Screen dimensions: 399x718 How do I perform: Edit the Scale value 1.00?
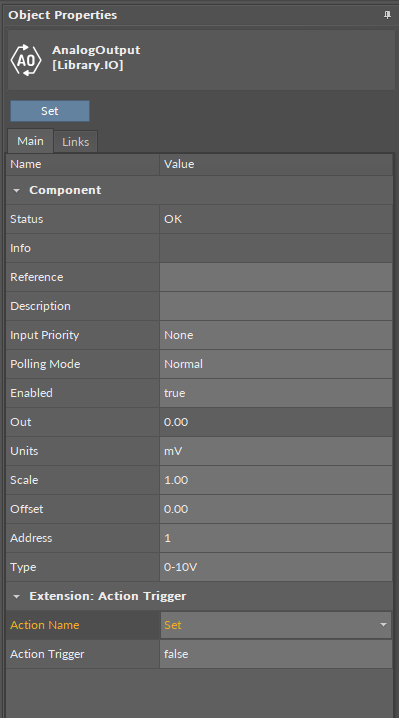276,480
